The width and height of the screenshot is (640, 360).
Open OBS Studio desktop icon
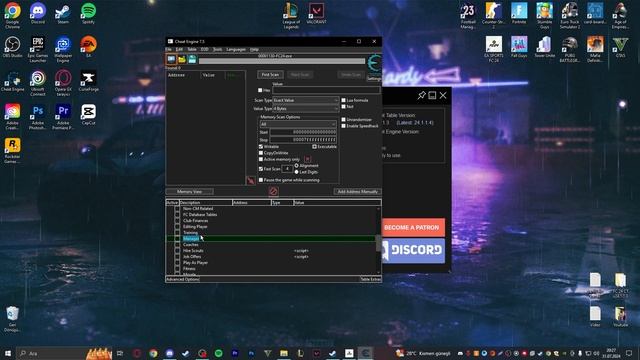coord(13,47)
